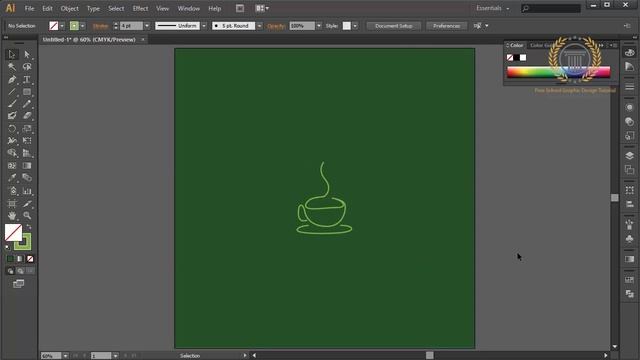Select the Line Segment tool
This screenshot has width=640, height=360.
[11, 91]
